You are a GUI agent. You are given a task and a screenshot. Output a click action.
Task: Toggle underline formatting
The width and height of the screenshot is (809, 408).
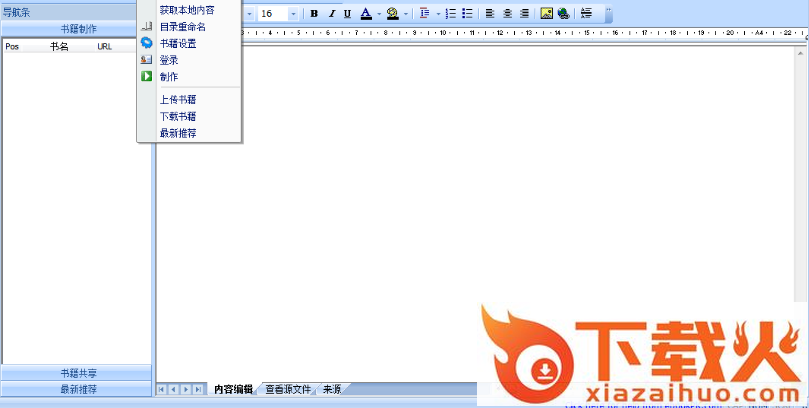click(347, 14)
